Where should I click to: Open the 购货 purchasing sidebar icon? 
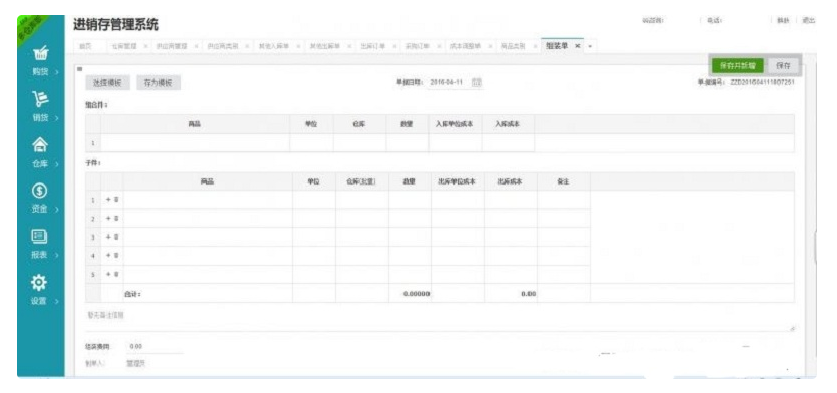click(40, 54)
